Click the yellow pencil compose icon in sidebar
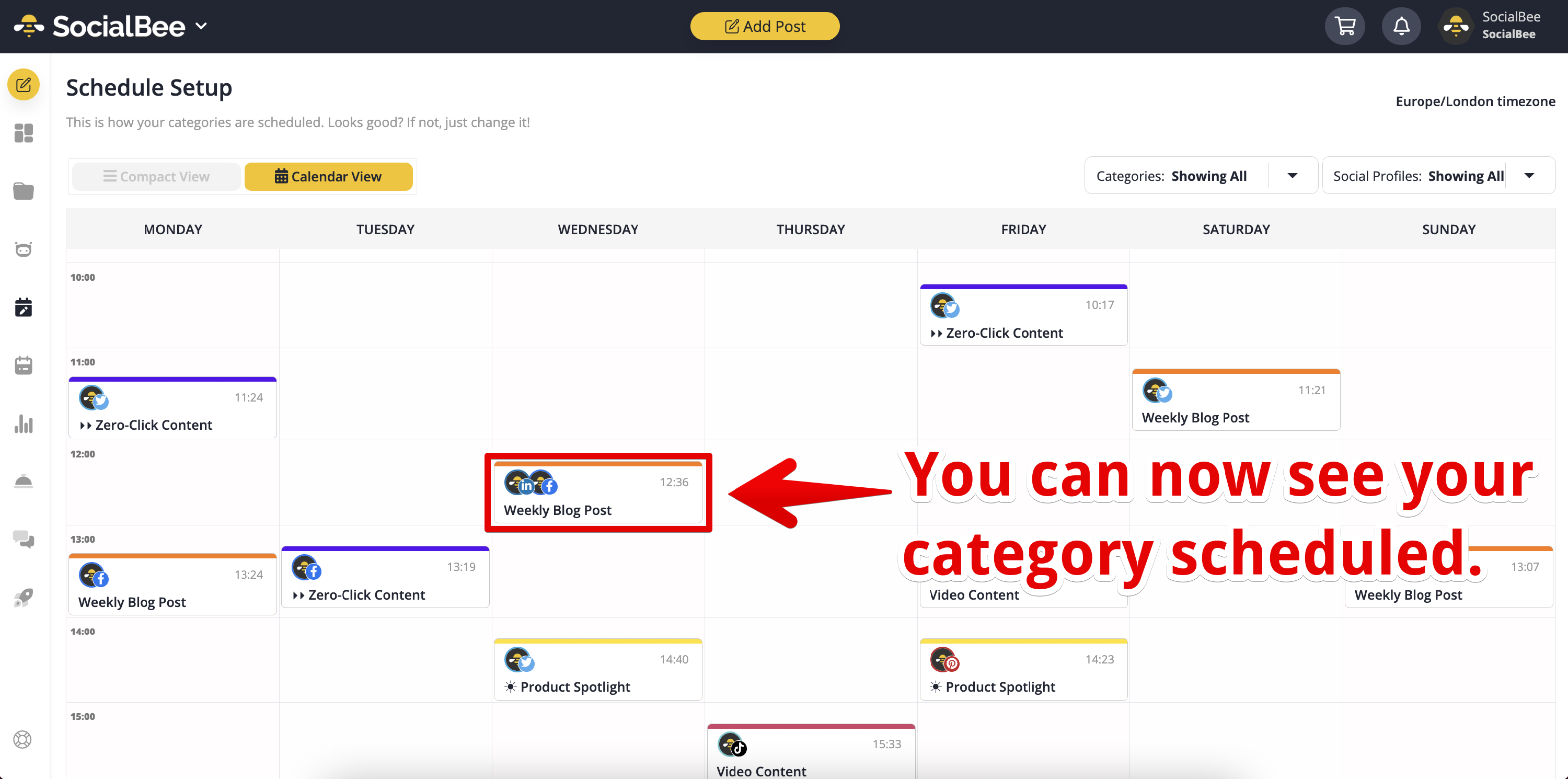1568x779 pixels. (23, 85)
